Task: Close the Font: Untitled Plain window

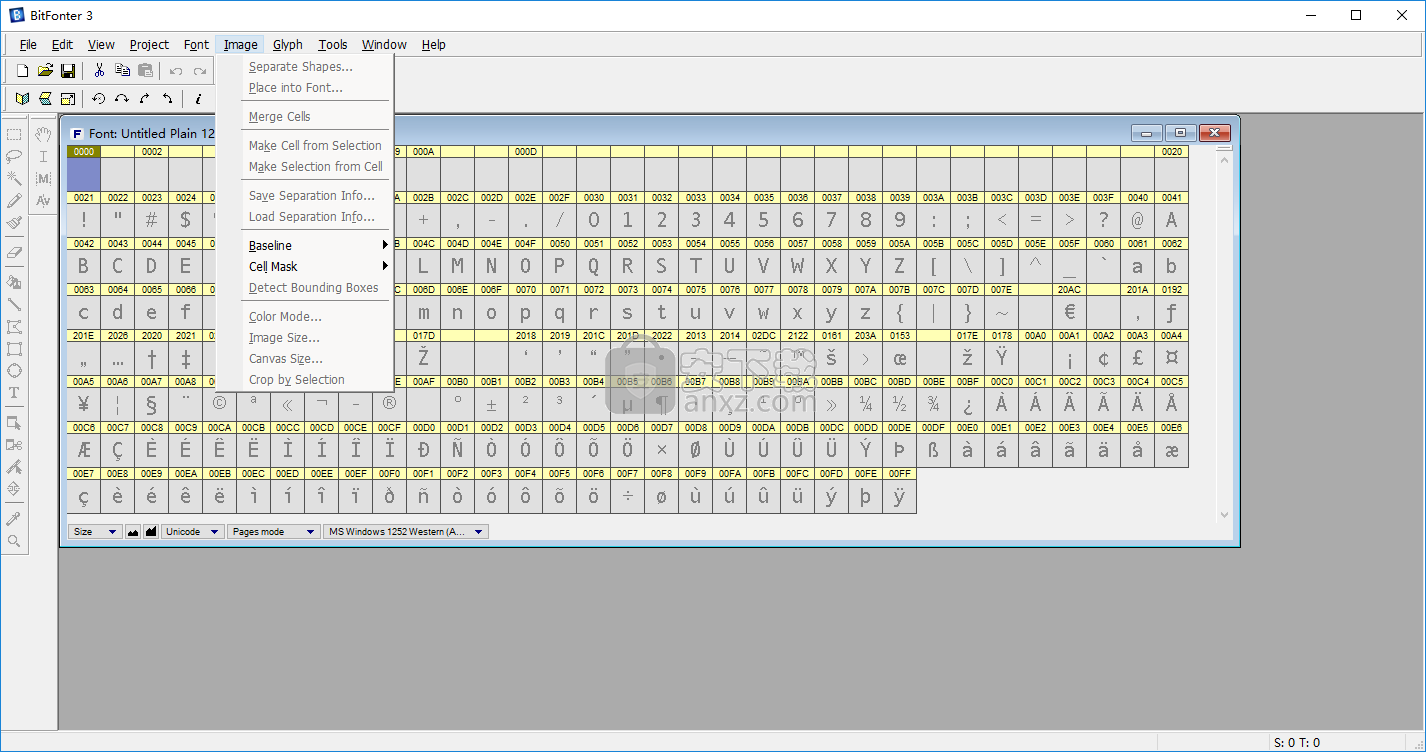Action: pyautogui.click(x=1214, y=133)
